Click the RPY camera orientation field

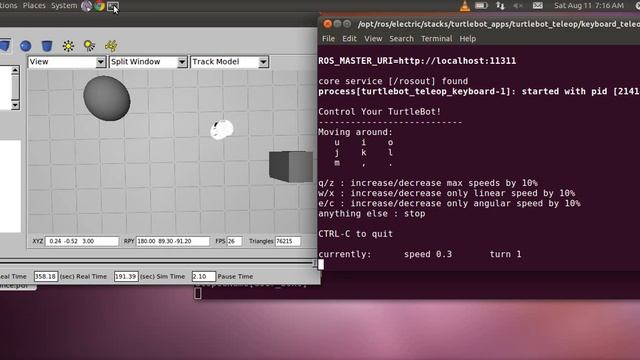pyautogui.click(x=173, y=241)
